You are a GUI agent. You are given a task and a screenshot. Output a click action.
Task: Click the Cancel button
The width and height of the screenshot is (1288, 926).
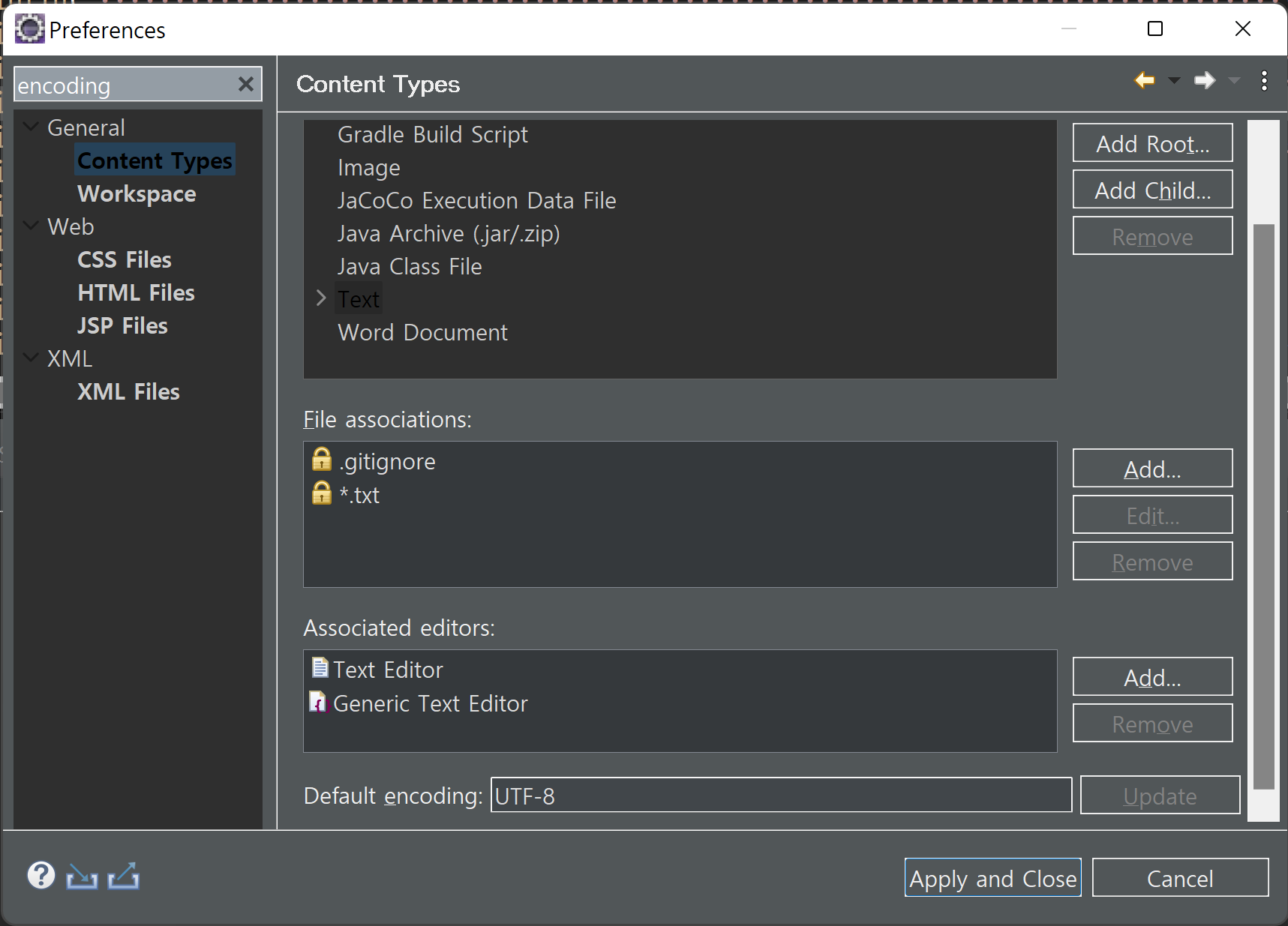1181,877
